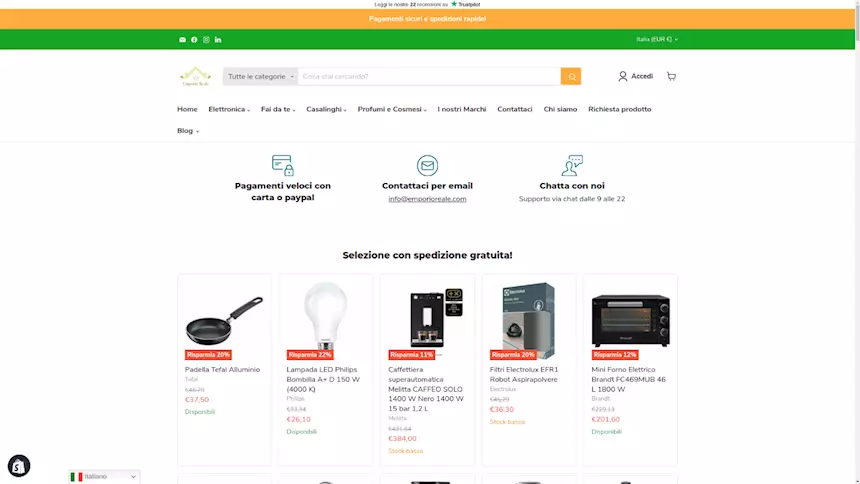Click the Italian flag icon
The image size is (860, 484).
(x=76, y=476)
